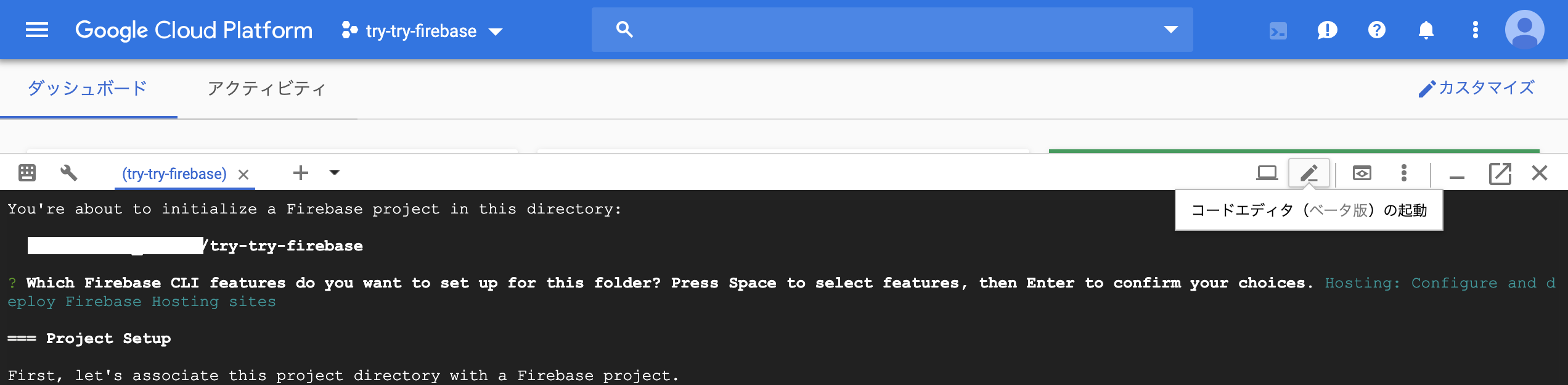Screen dimensions: 1568x385
Task: Open web preview icon
Action: coord(1362,173)
